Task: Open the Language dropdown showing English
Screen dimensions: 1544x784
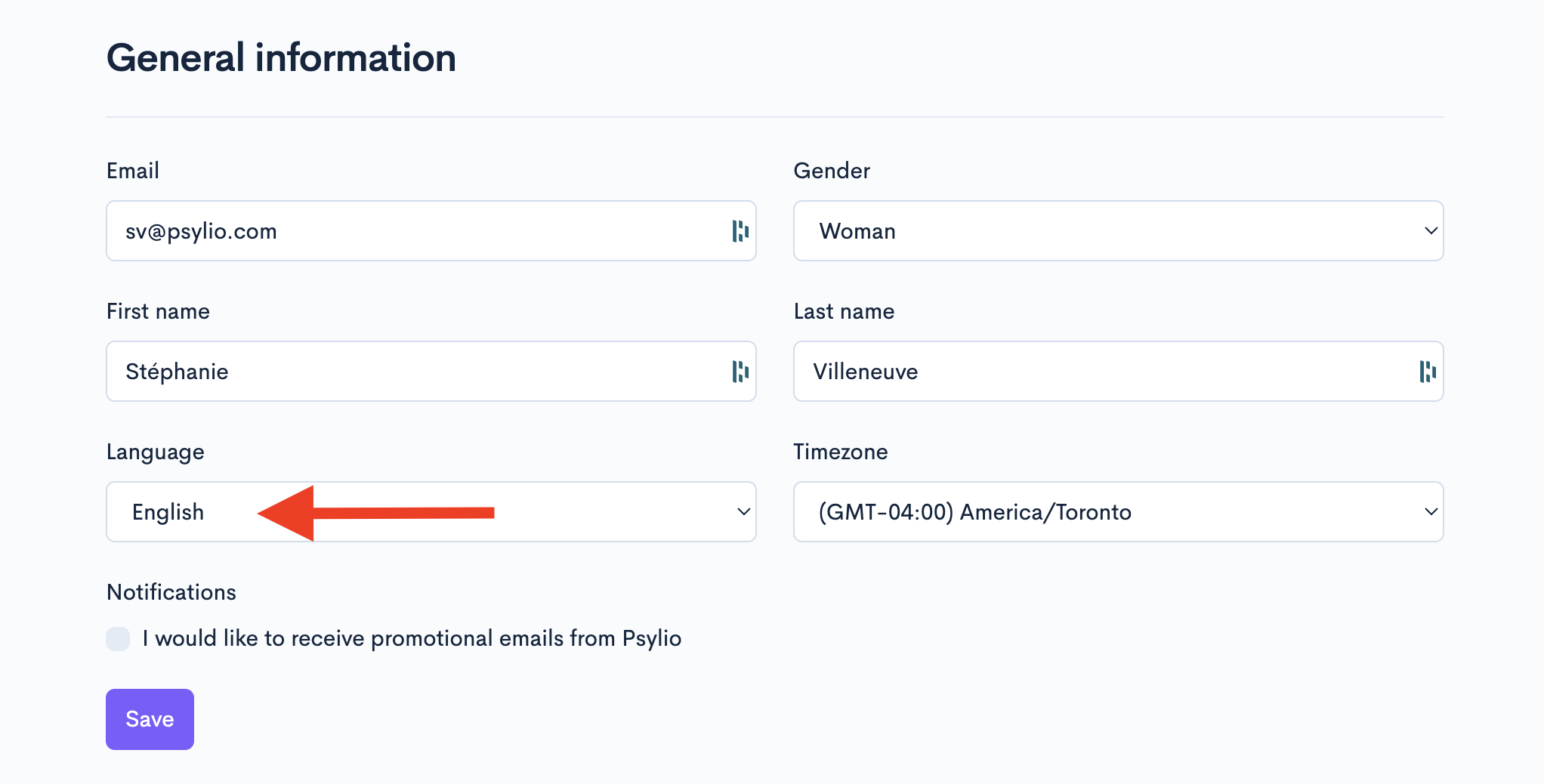Action: [431, 512]
